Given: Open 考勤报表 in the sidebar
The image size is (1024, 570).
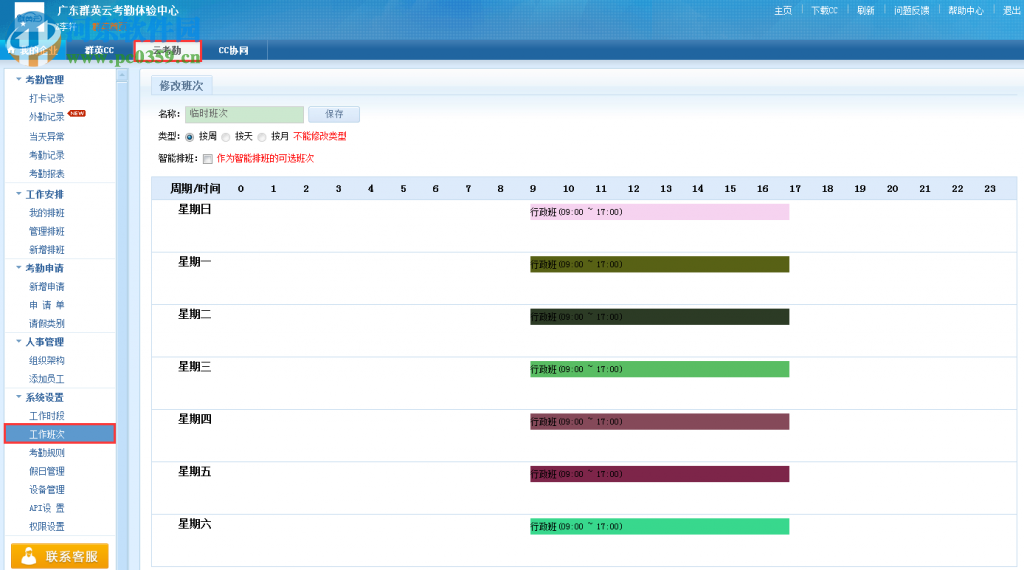Looking at the screenshot, I should (47, 174).
